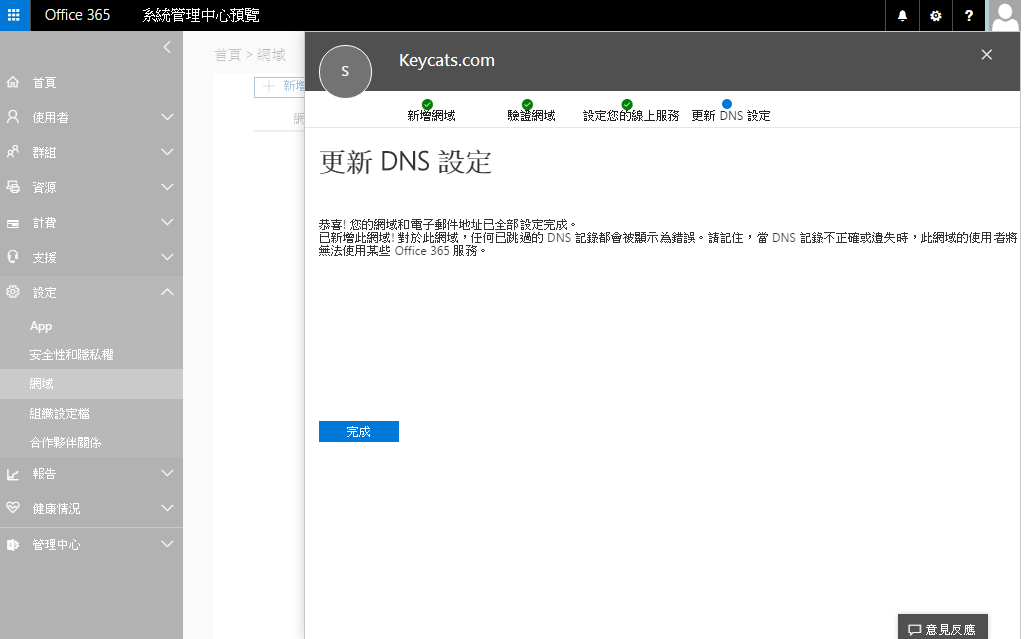Open the Office 365 app launcher grid

[x=14, y=15]
